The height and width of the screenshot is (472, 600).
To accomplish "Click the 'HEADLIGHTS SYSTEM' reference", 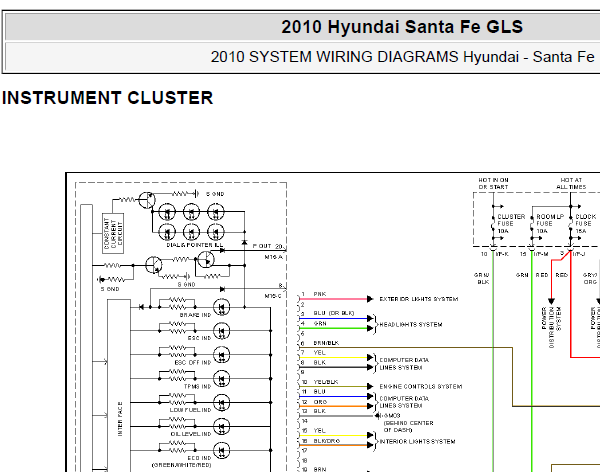I will pos(411,325).
